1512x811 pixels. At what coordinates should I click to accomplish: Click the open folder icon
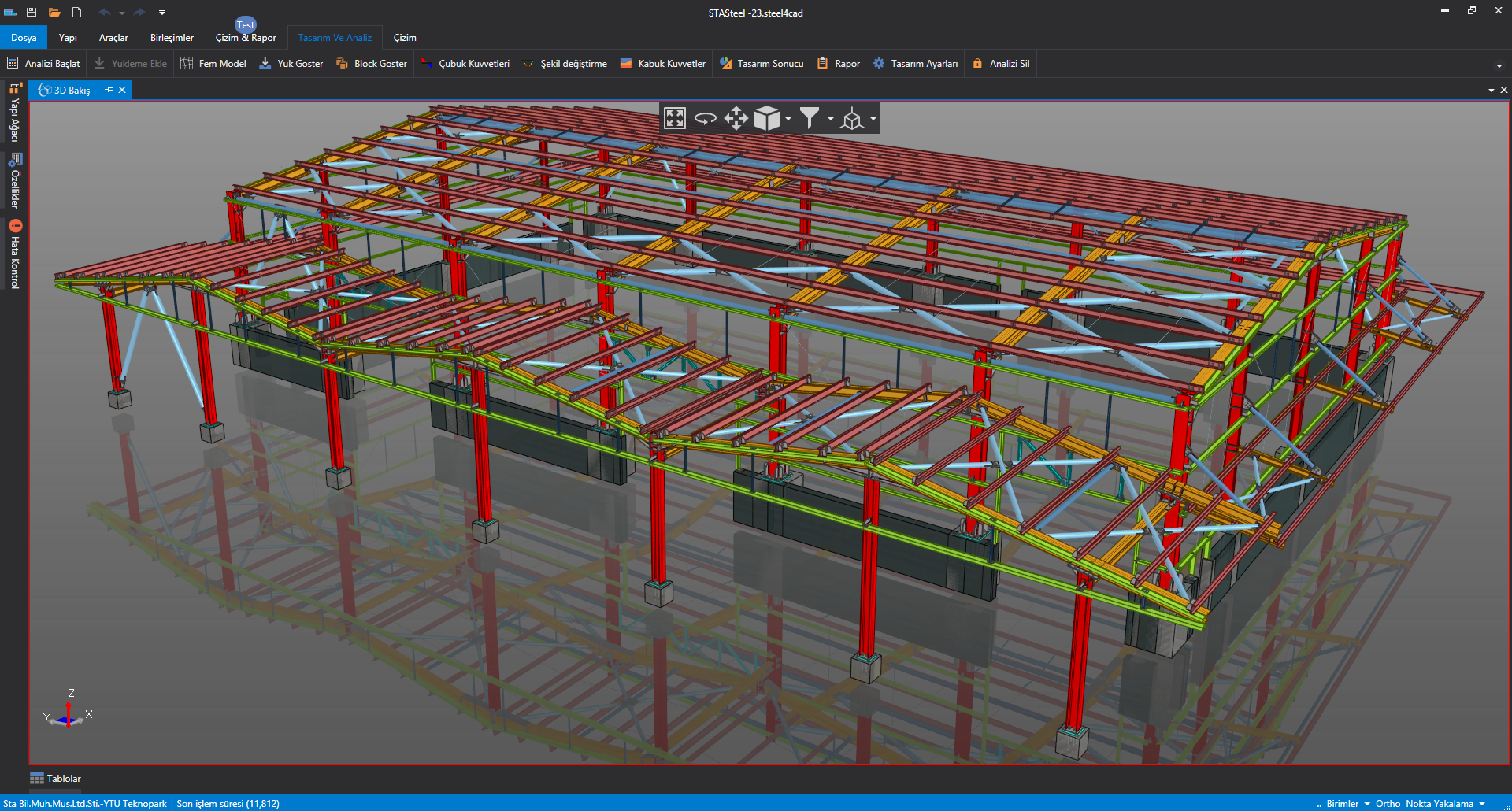[x=54, y=13]
